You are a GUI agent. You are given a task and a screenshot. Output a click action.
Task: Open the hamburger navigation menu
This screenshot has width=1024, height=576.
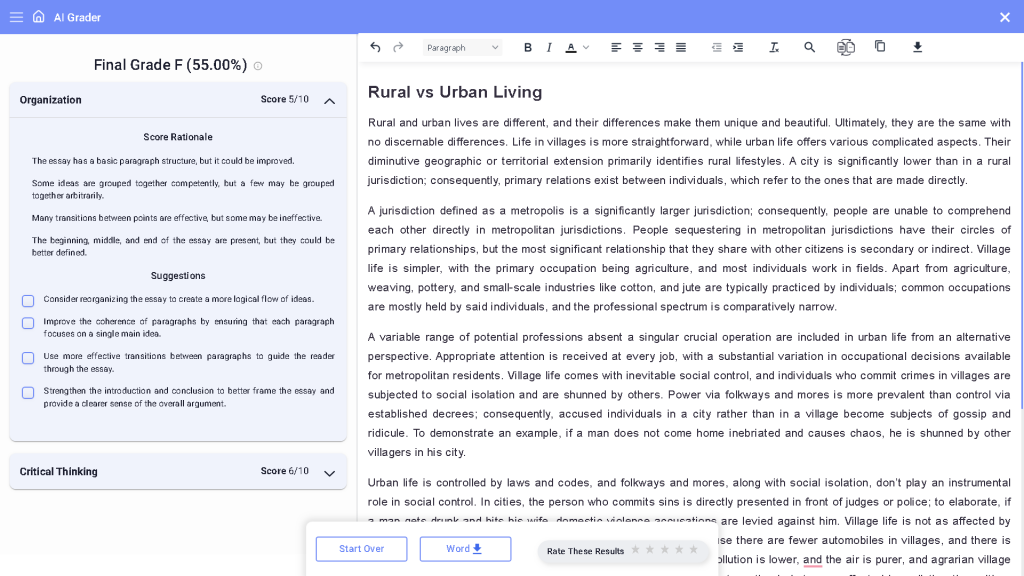coord(16,16)
